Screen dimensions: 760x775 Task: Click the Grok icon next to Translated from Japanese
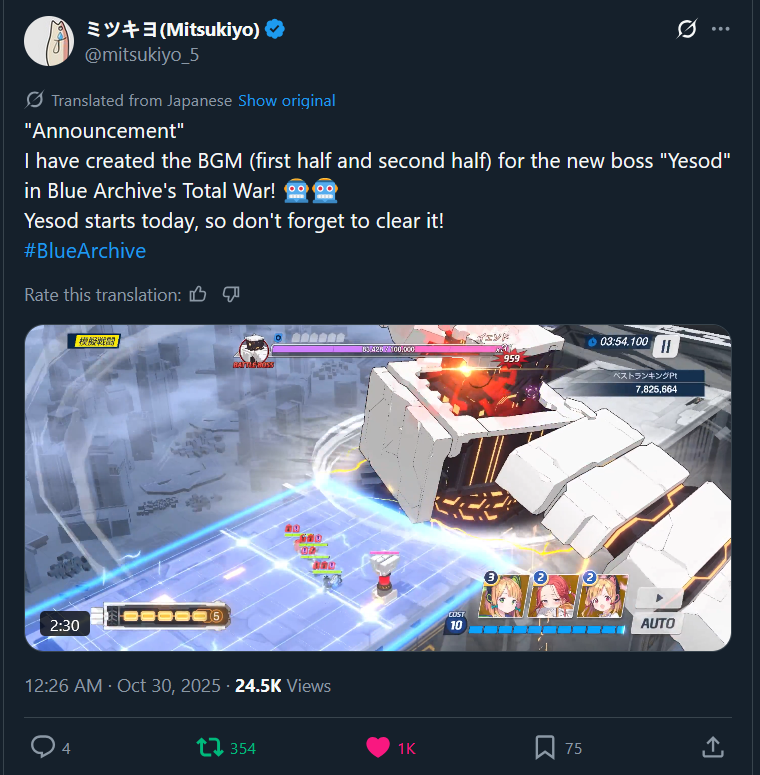coord(35,100)
